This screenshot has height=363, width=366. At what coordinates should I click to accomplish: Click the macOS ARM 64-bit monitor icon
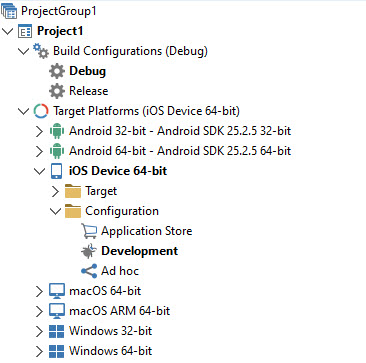pos(57,311)
